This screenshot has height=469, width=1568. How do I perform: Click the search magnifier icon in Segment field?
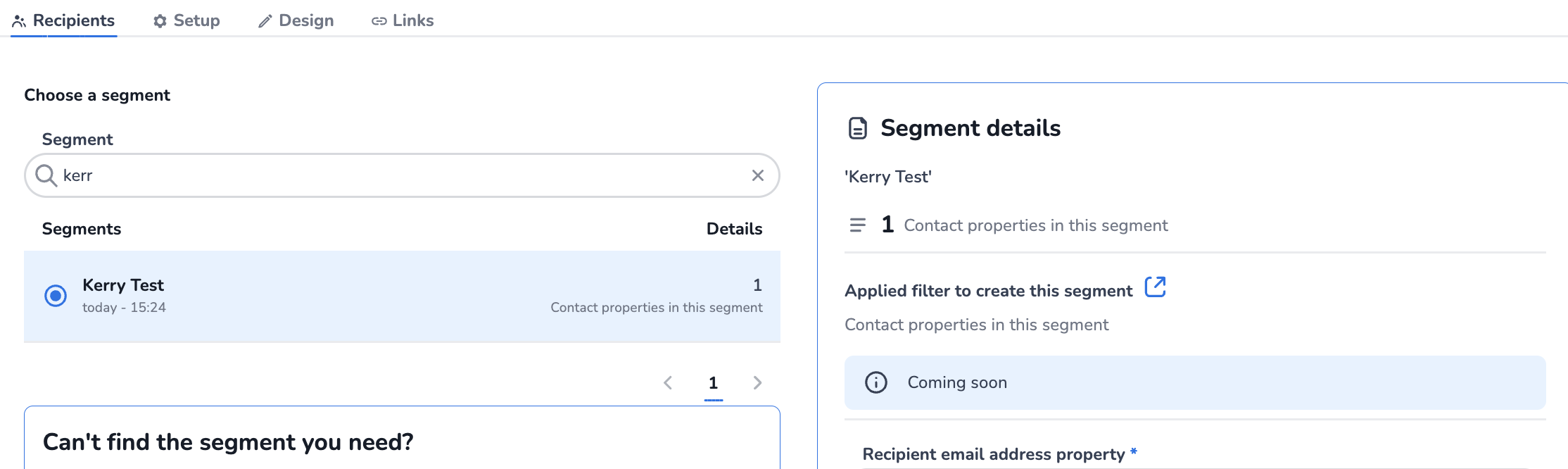pos(46,175)
